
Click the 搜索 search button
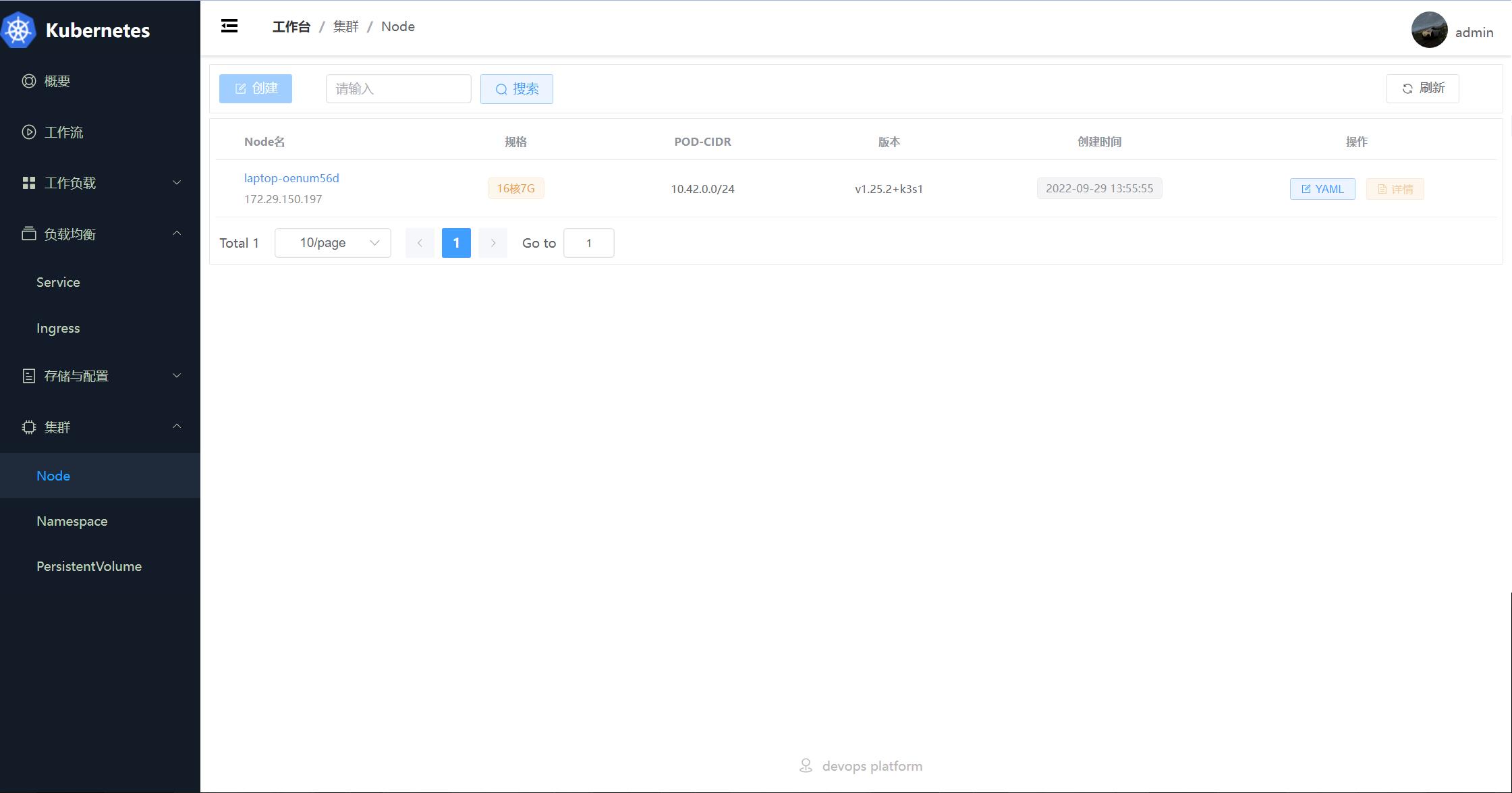click(x=516, y=89)
